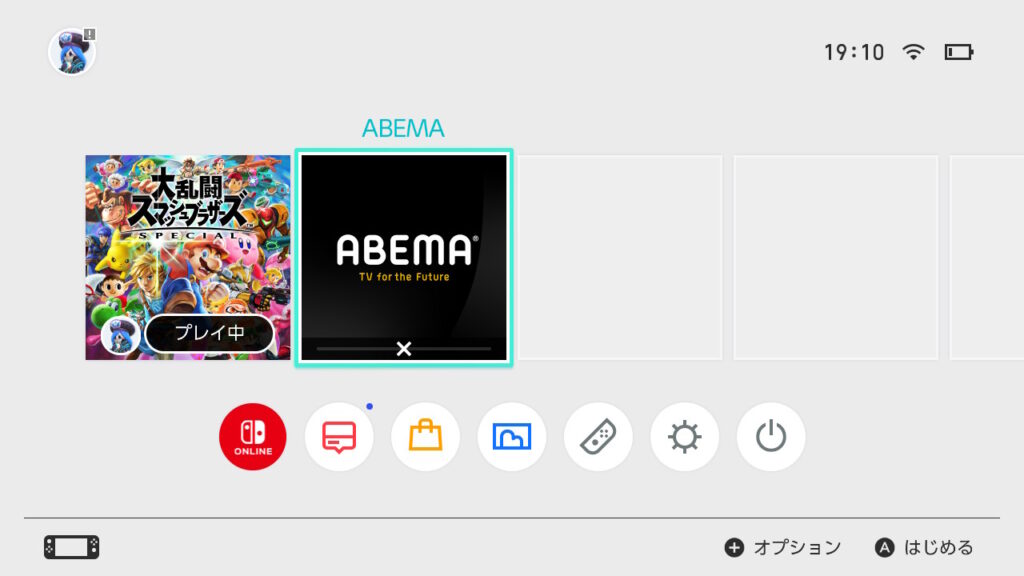Select the first empty game slot
Image resolution: width=1024 pixels, height=576 pixels.
point(620,257)
